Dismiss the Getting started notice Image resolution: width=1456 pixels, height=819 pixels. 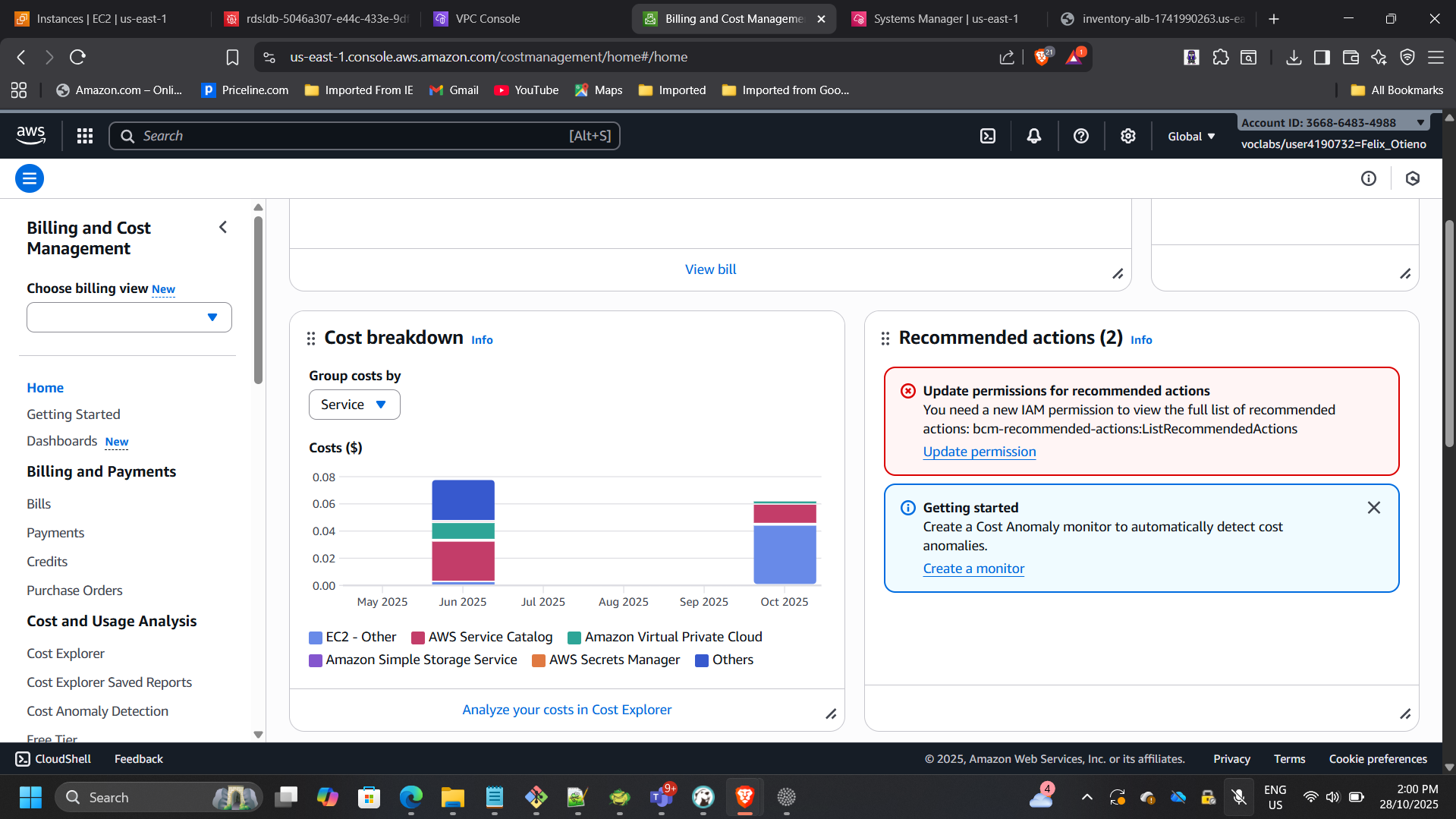(1374, 507)
